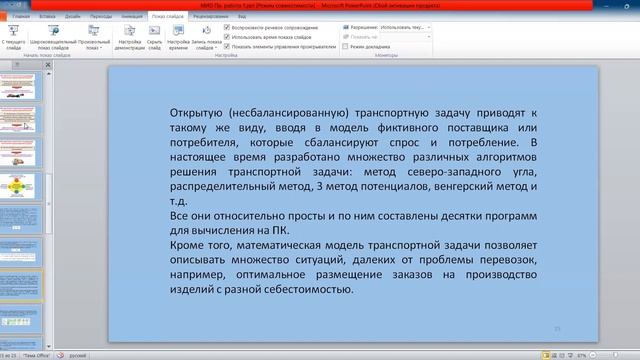Click the zoom out minus button

pos(593,356)
